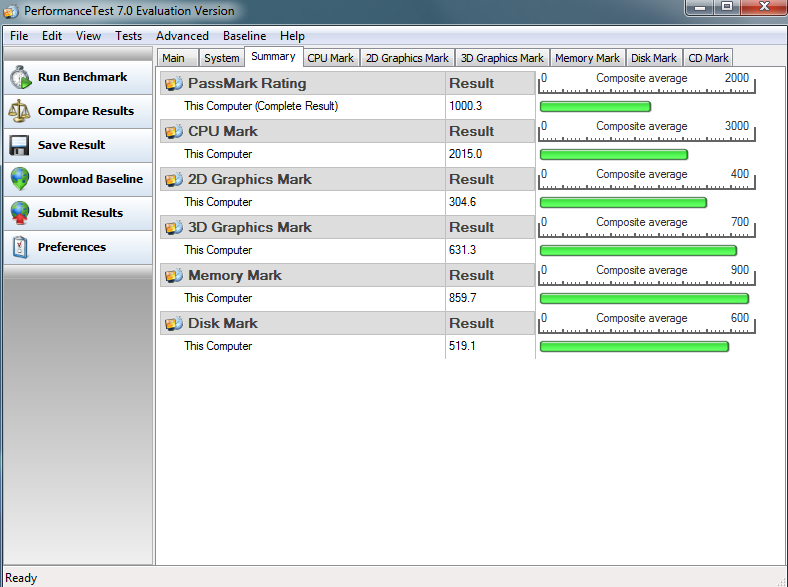This screenshot has height=587, width=788.
Task: Click the PassMark Rating header icon
Action: [174, 83]
